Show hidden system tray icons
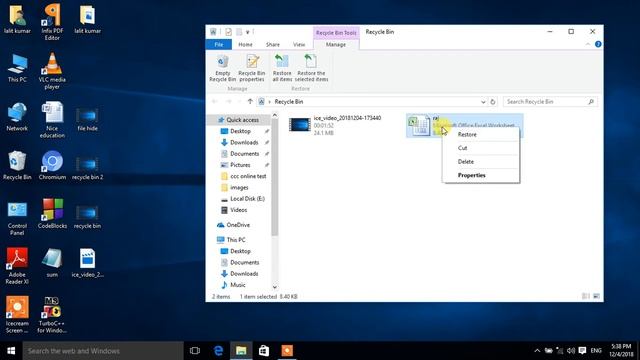 (537, 351)
